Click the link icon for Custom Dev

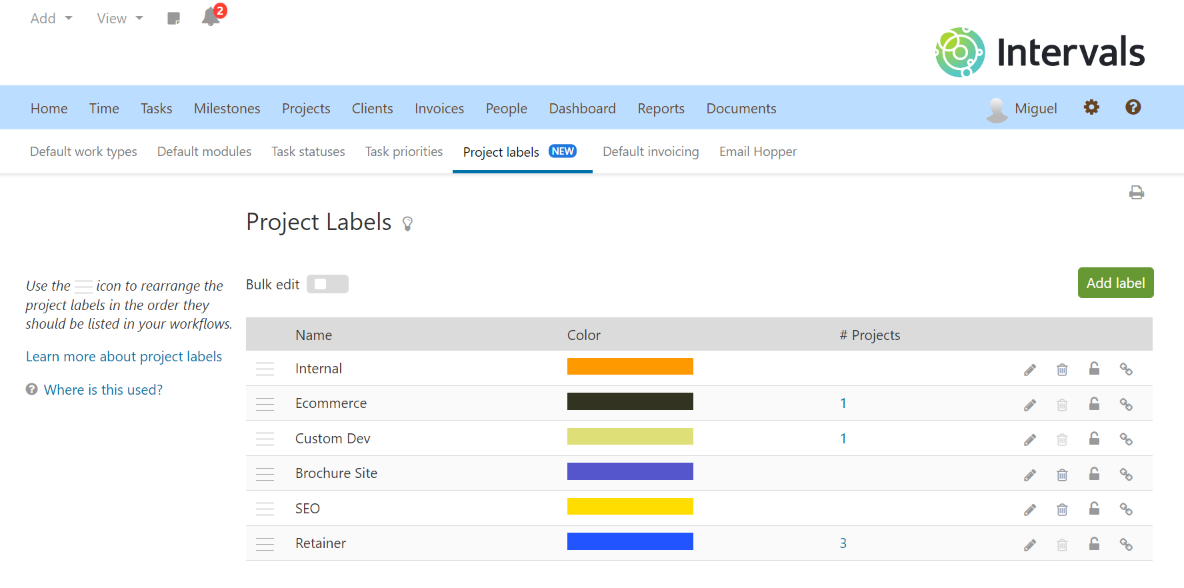[1126, 439]
